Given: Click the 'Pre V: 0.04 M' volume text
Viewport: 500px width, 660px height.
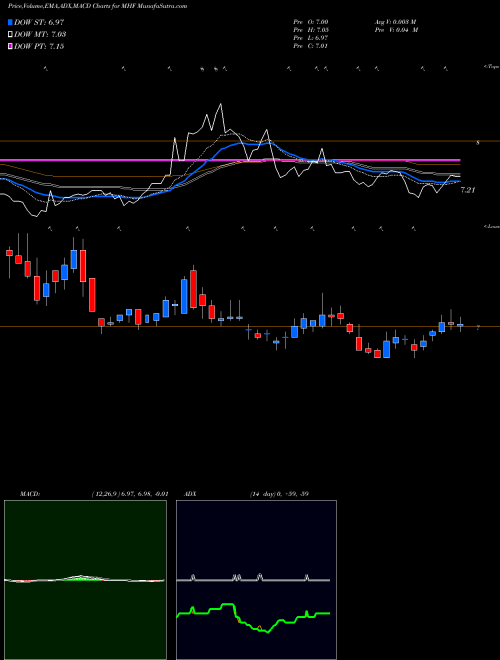Looking at the screenshot, I should coord(396,30).
